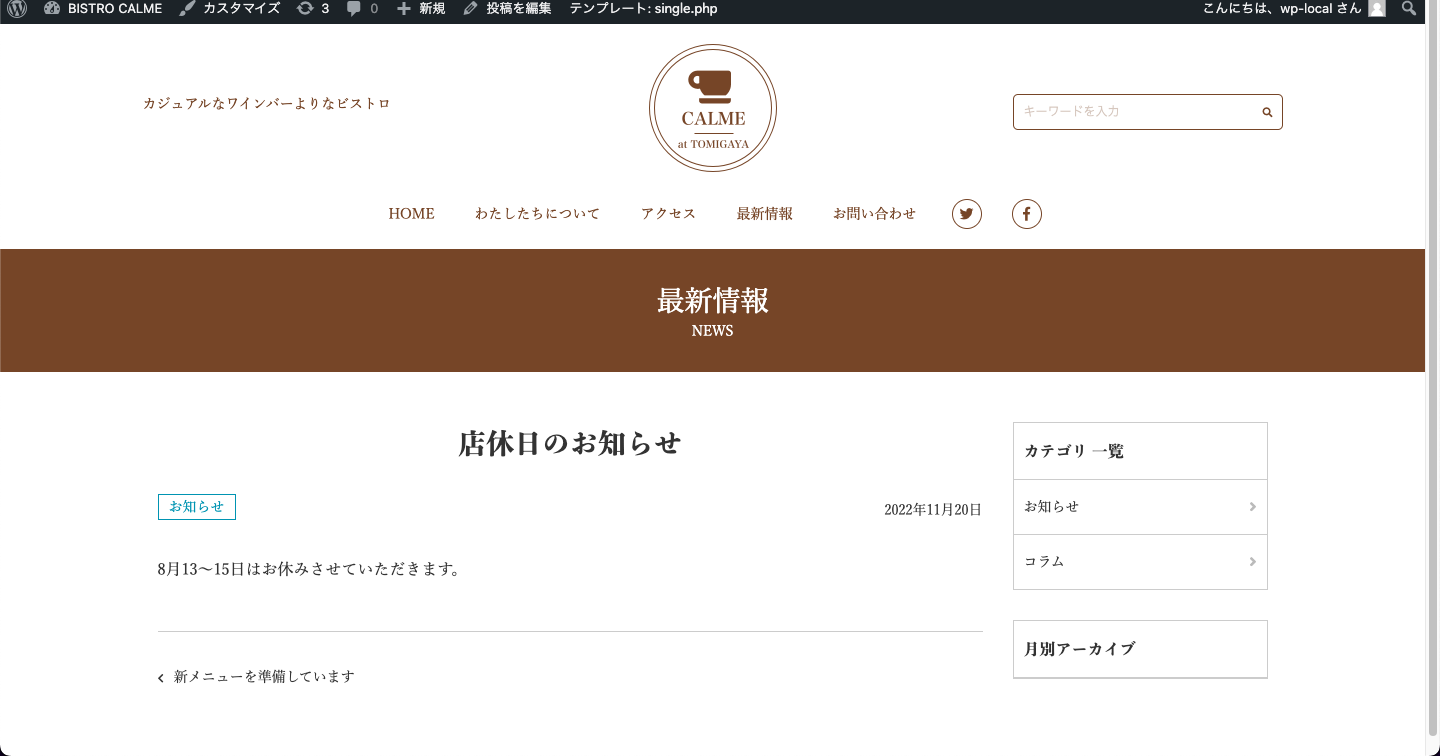Expand the お知らせ category chevron
Screen dimensions: 1440x756
point(1252,507)
